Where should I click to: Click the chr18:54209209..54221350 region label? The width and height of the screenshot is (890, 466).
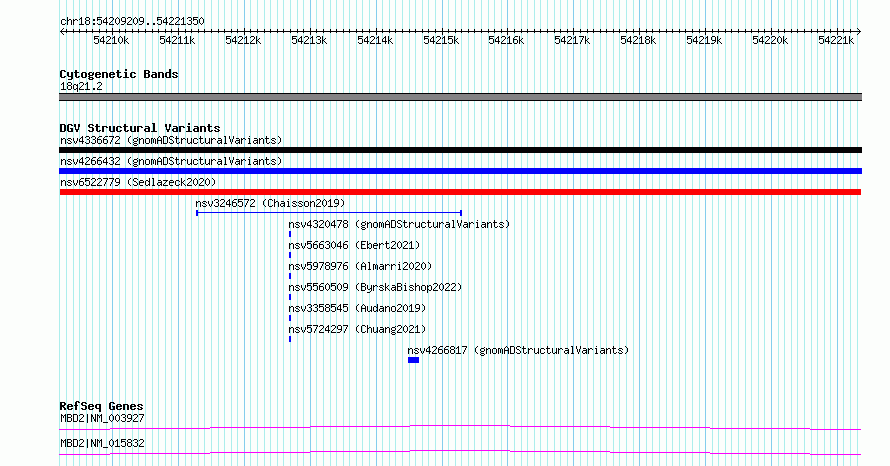point(132,22)
